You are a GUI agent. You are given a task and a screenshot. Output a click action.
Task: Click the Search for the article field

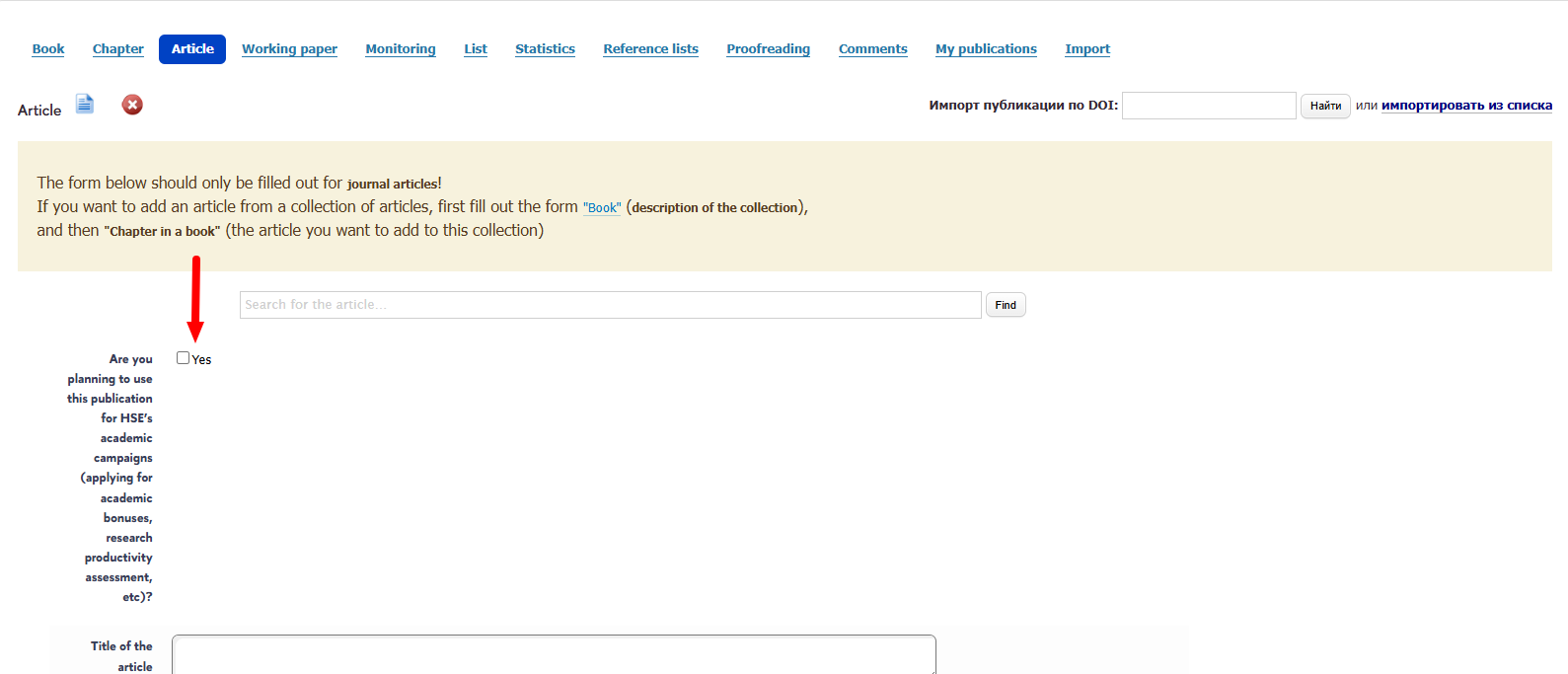[610, 305]
